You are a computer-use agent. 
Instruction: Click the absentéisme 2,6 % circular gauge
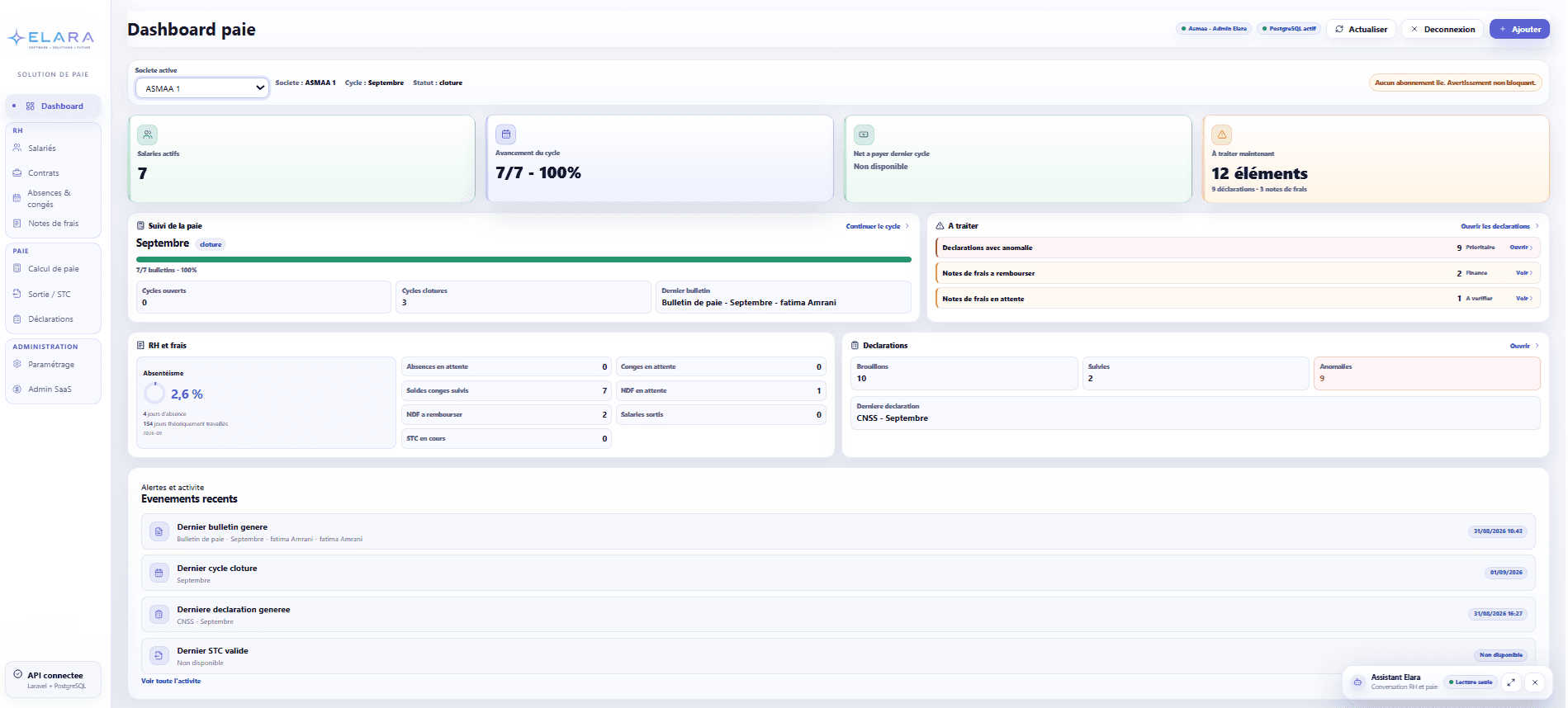coord(154,393)
